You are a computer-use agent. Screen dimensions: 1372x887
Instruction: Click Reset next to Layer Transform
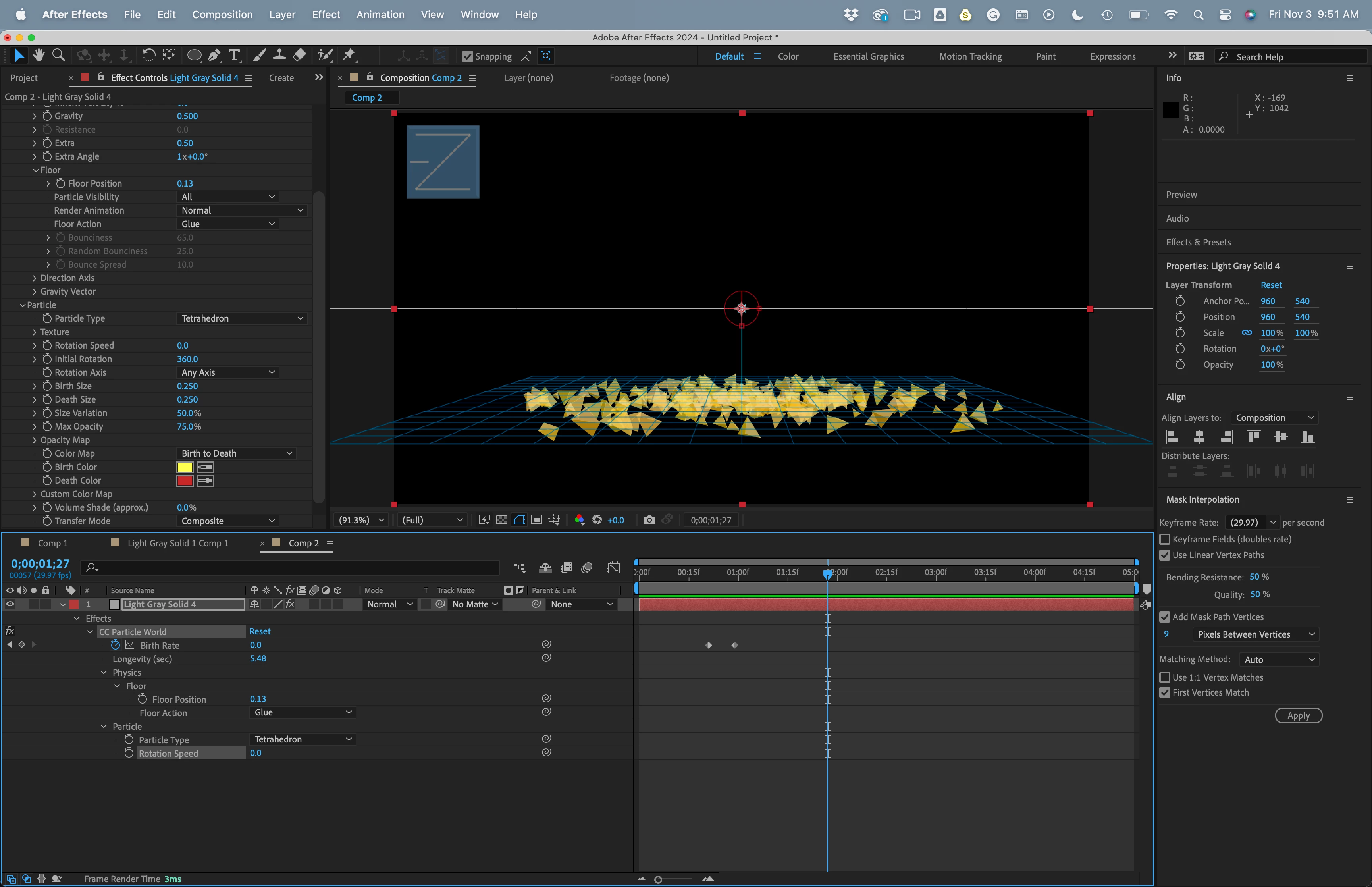tap(1271, 285)
